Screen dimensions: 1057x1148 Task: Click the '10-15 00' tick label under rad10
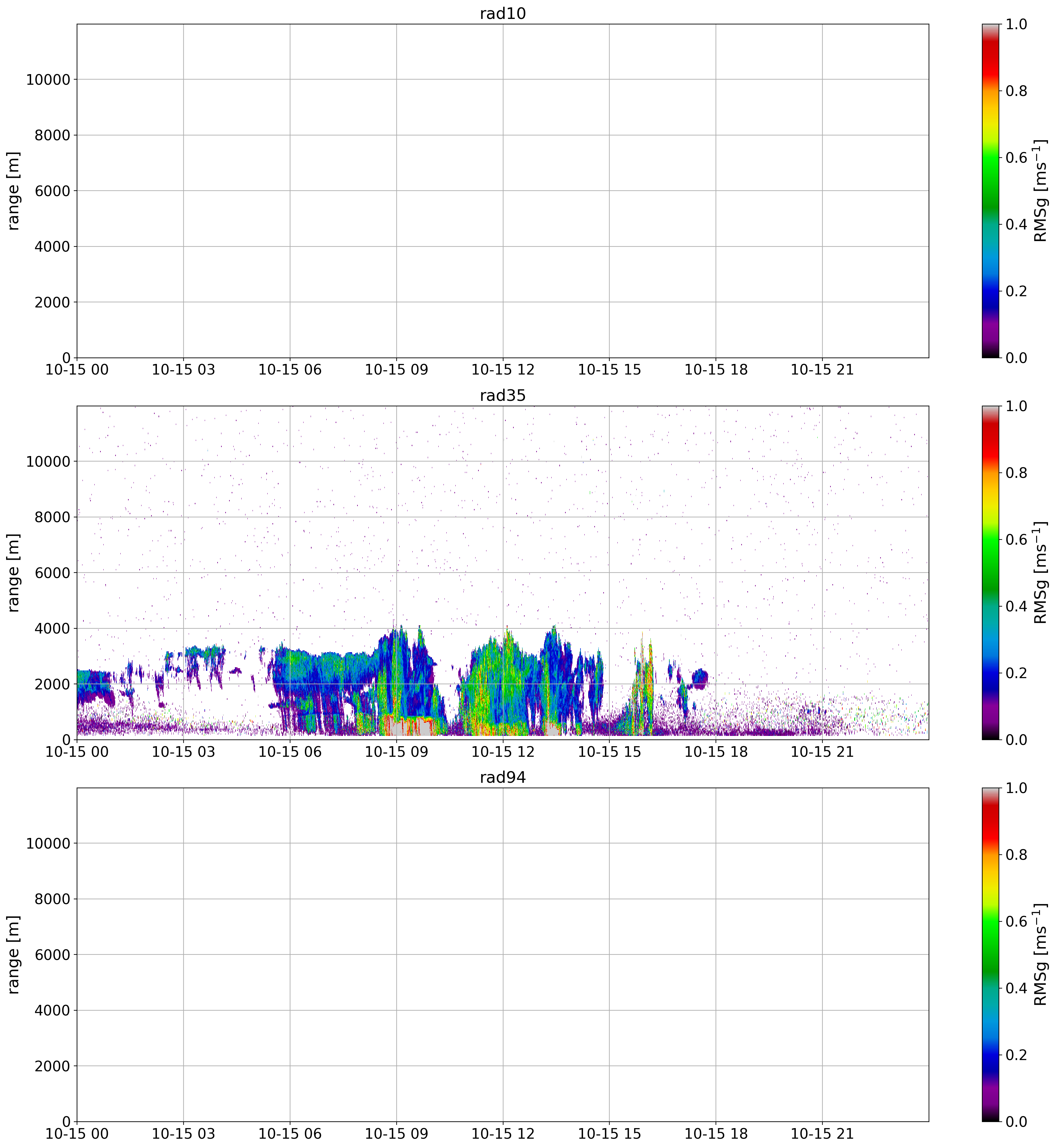77,370
